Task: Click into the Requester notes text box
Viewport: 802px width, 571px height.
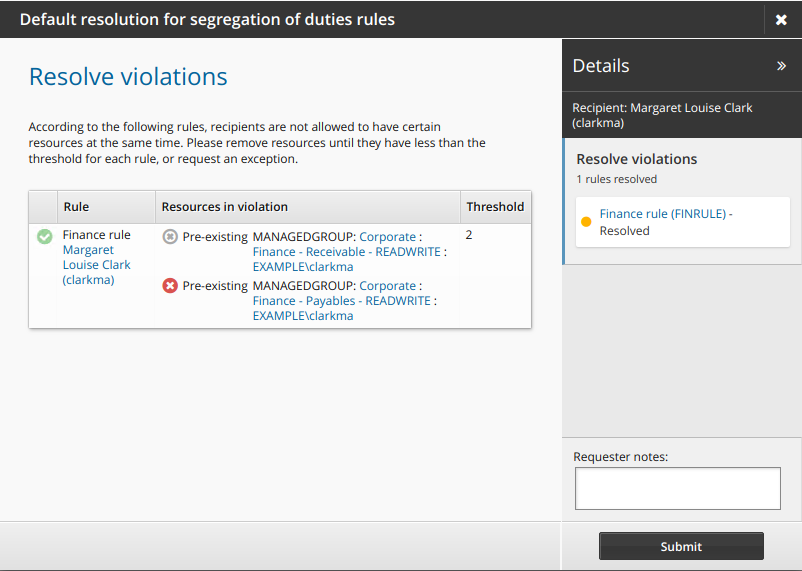Action: click(x=677, y=489)
